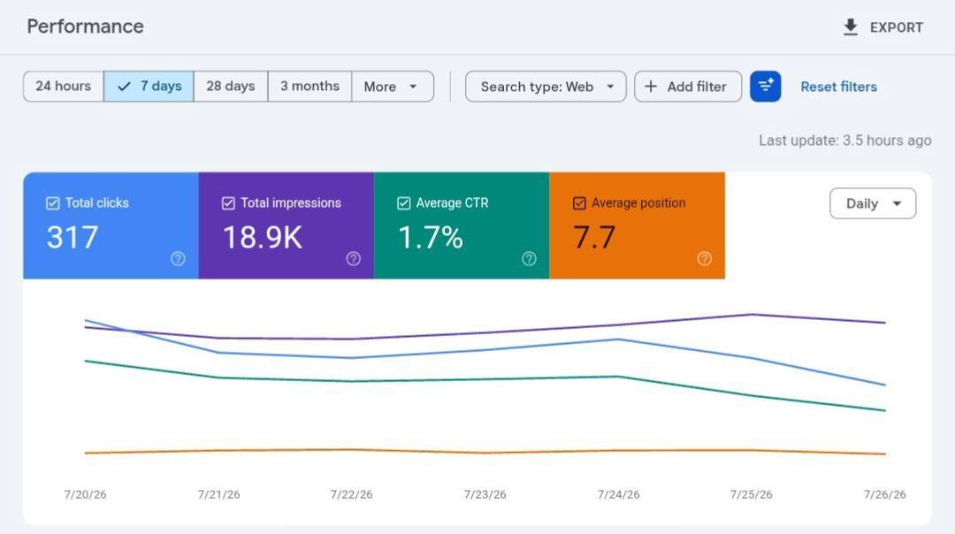Open the Daily granularity dropdown
The width and height of the screenshot is (955, 534).
point(872,203)
